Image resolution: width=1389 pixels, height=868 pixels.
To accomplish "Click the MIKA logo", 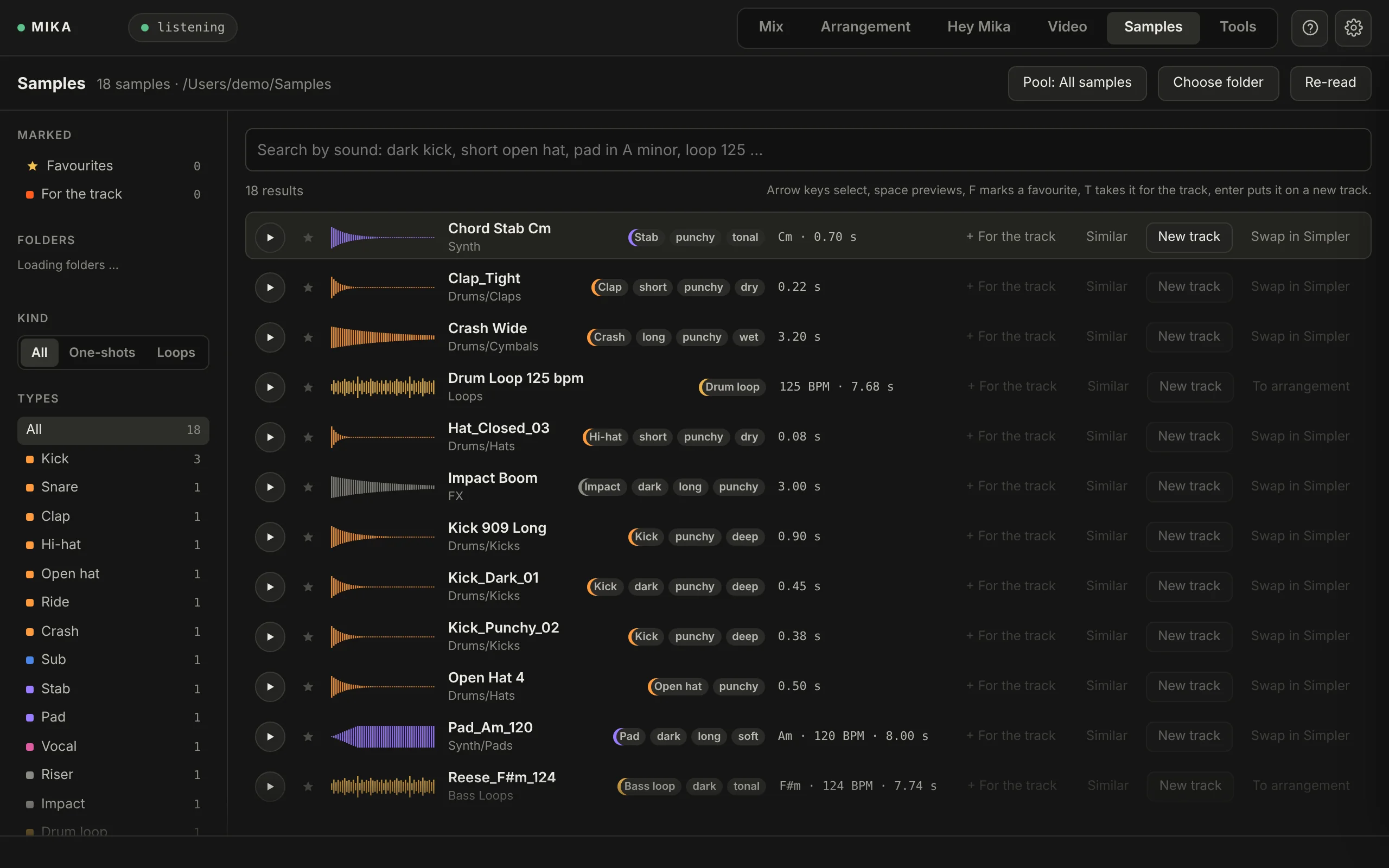I will (45, 27).
